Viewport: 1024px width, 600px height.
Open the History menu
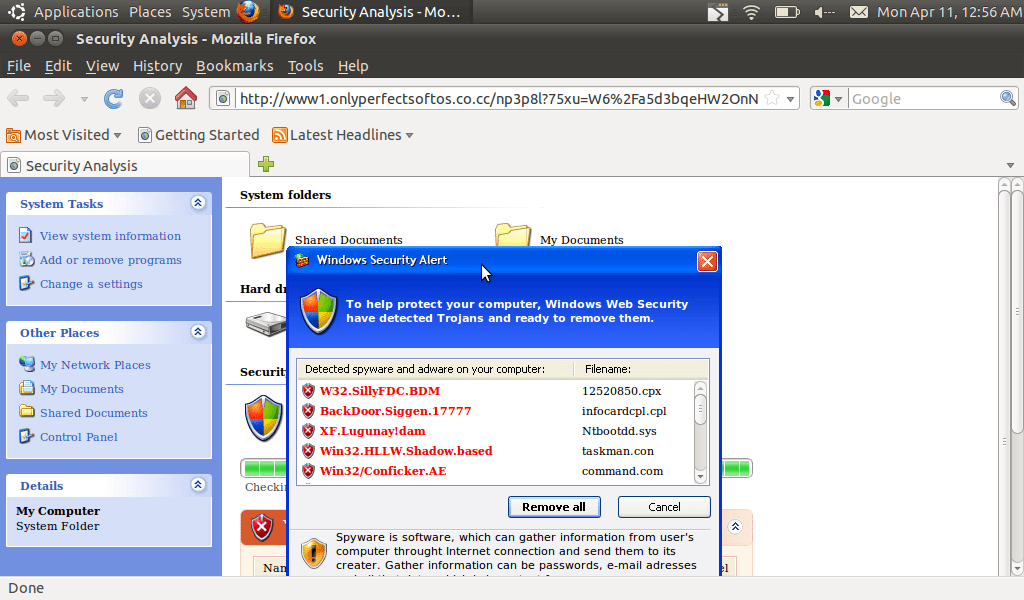(x=157, y=66)
